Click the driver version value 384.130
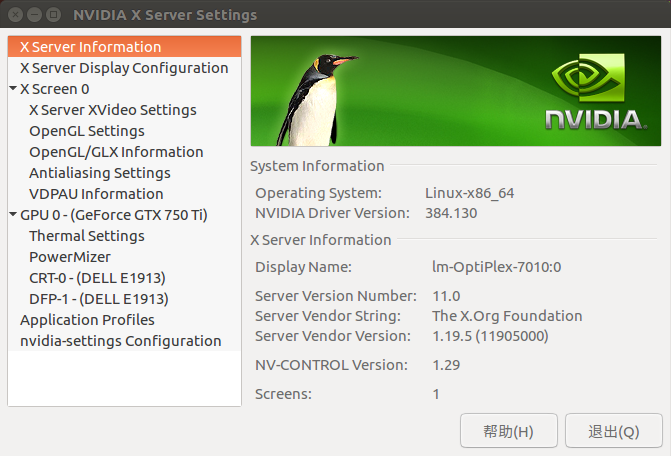 pyautogui.click(x=451, y=213)
